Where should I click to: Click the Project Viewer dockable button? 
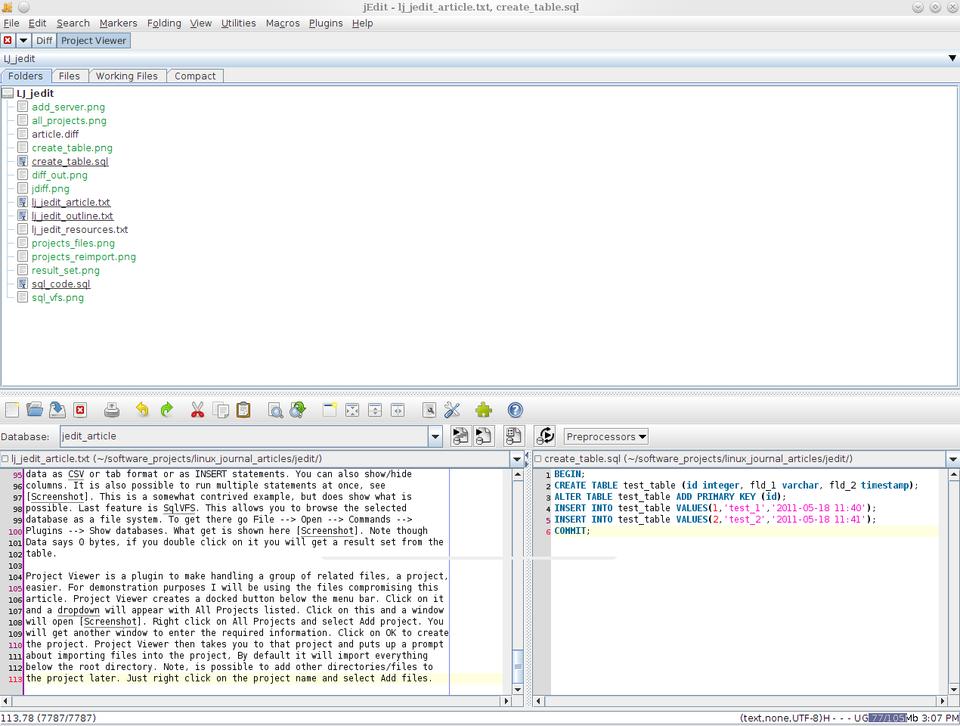click(x=94, y=41)
